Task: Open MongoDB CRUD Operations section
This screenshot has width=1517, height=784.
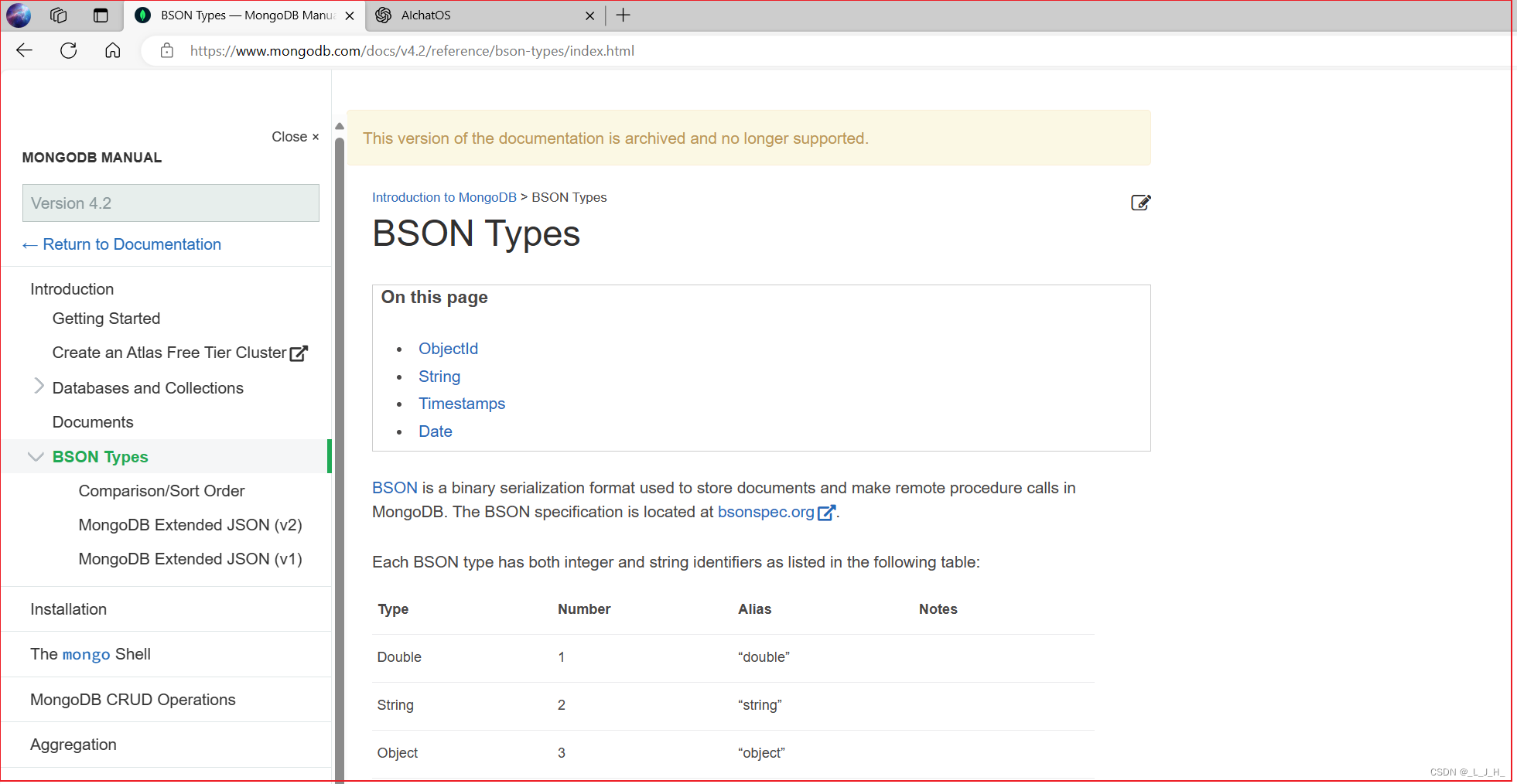Action: (133, 700)
